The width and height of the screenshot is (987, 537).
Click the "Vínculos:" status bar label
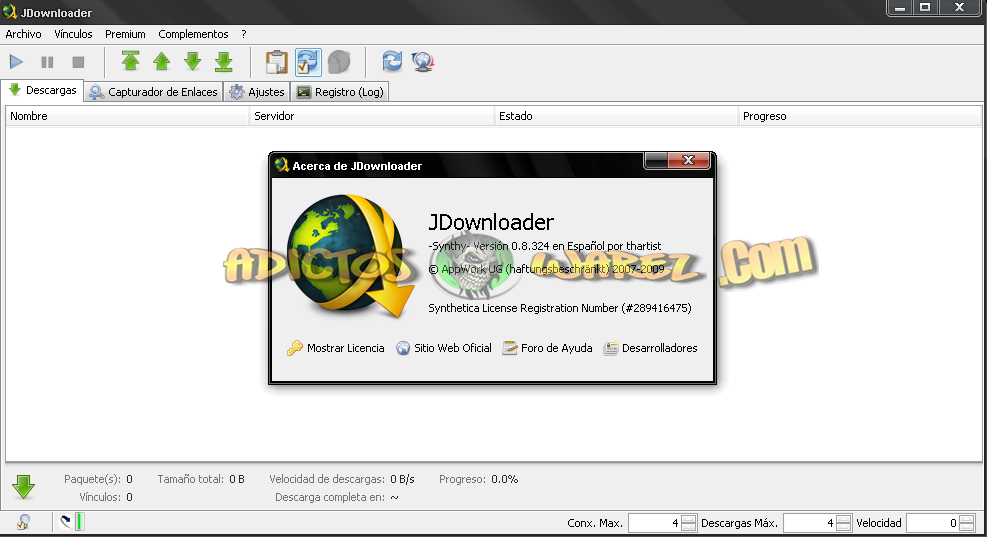tap(100, 497)
